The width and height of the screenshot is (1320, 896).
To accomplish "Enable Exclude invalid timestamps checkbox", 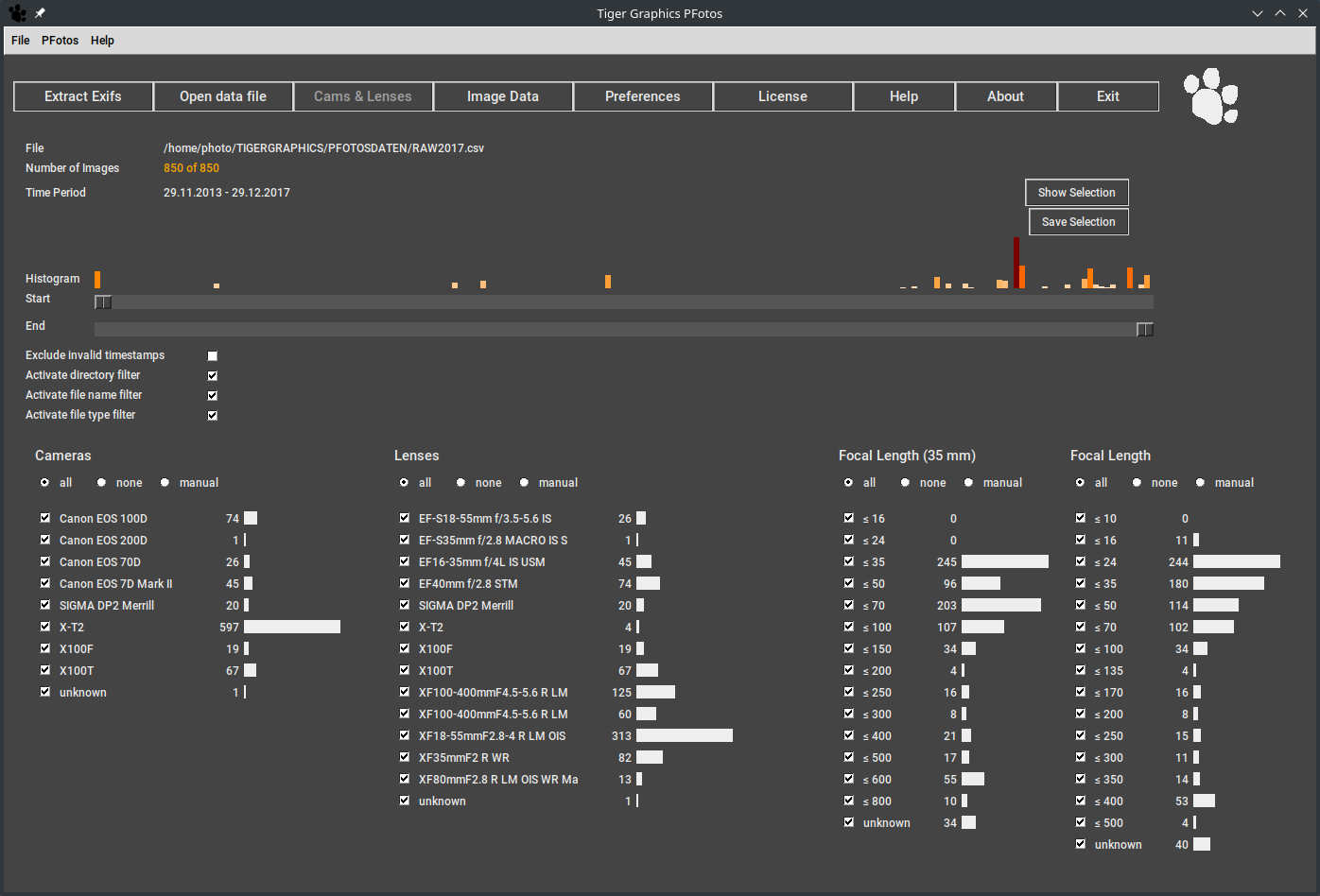I will coord(213,356).
